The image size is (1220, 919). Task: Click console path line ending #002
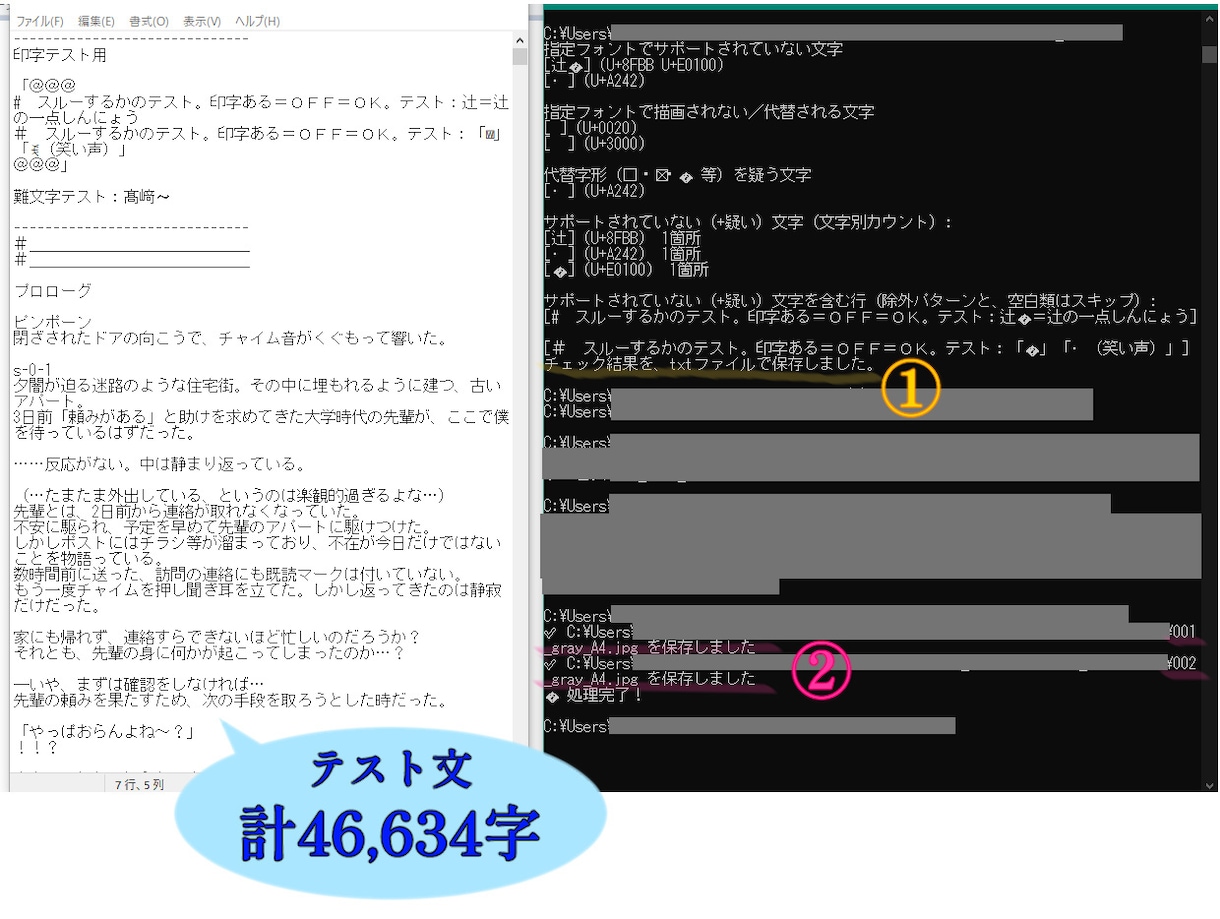[x=870, y=663]
